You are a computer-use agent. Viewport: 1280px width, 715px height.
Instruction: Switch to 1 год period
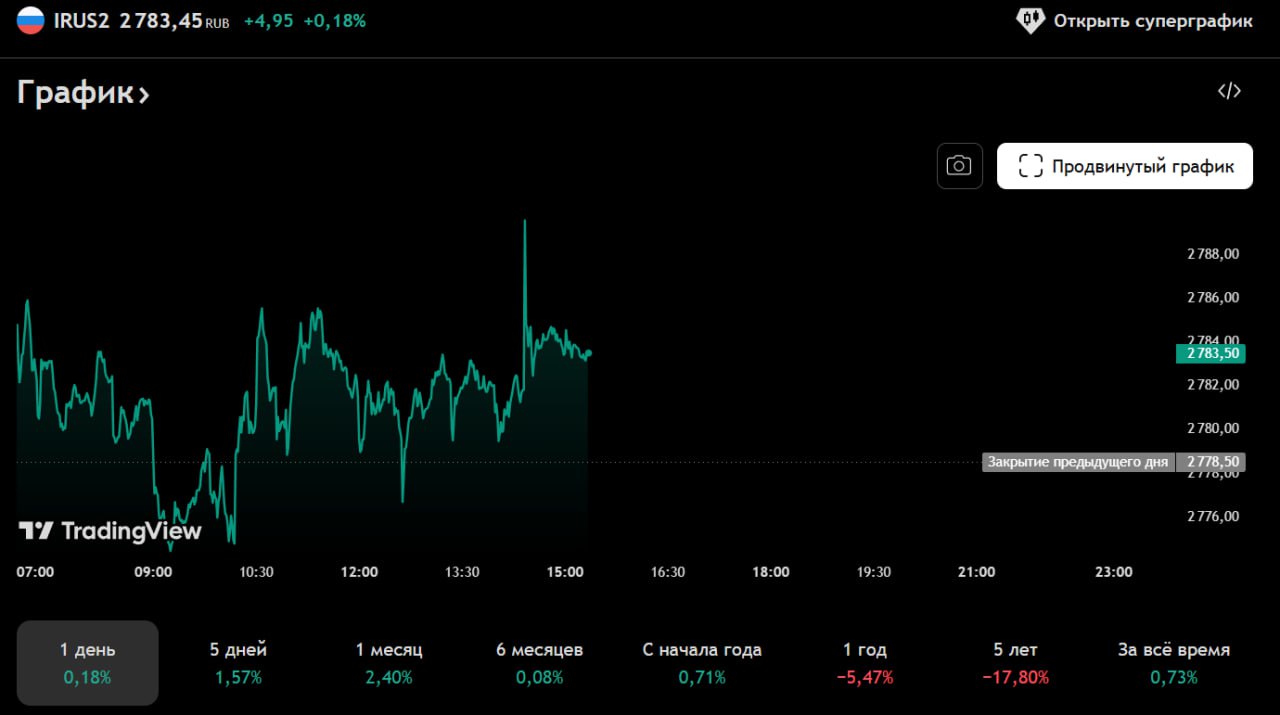point(864,662)
